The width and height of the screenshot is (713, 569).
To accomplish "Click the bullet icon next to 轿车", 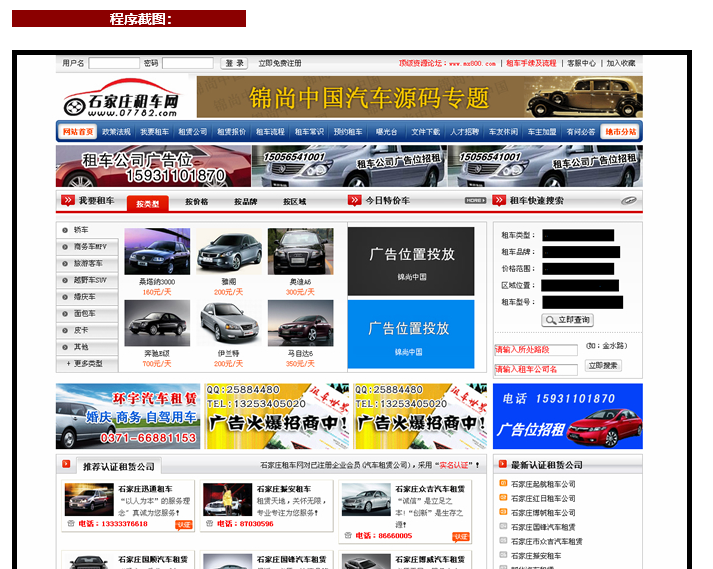I will 65,230.
